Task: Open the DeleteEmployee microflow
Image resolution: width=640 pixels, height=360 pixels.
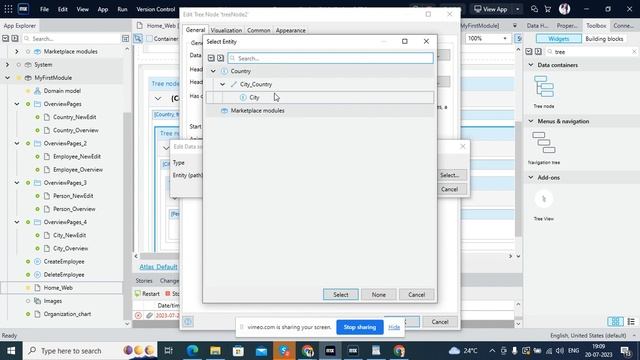Action: coord(64,274)
